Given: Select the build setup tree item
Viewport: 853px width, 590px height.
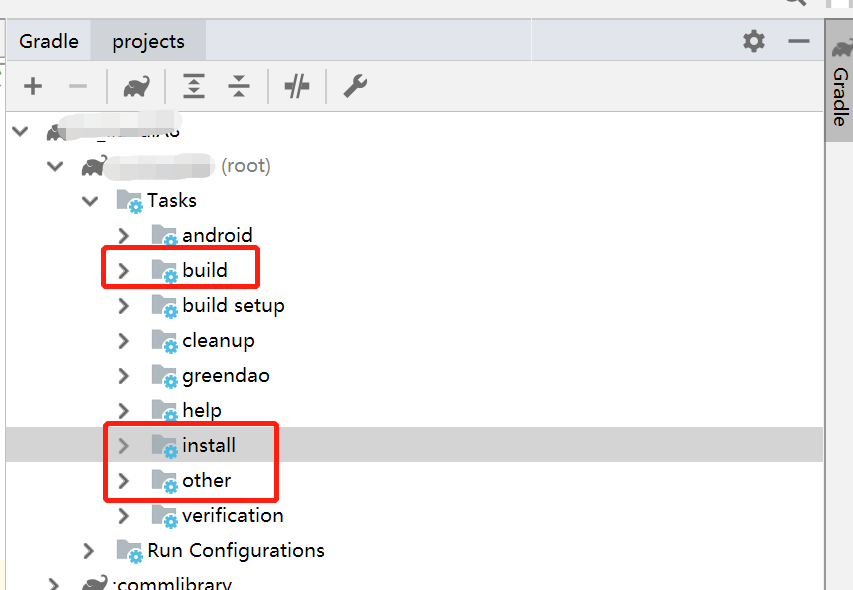Looking at the screenshot, I should click(x=233, y=306).
